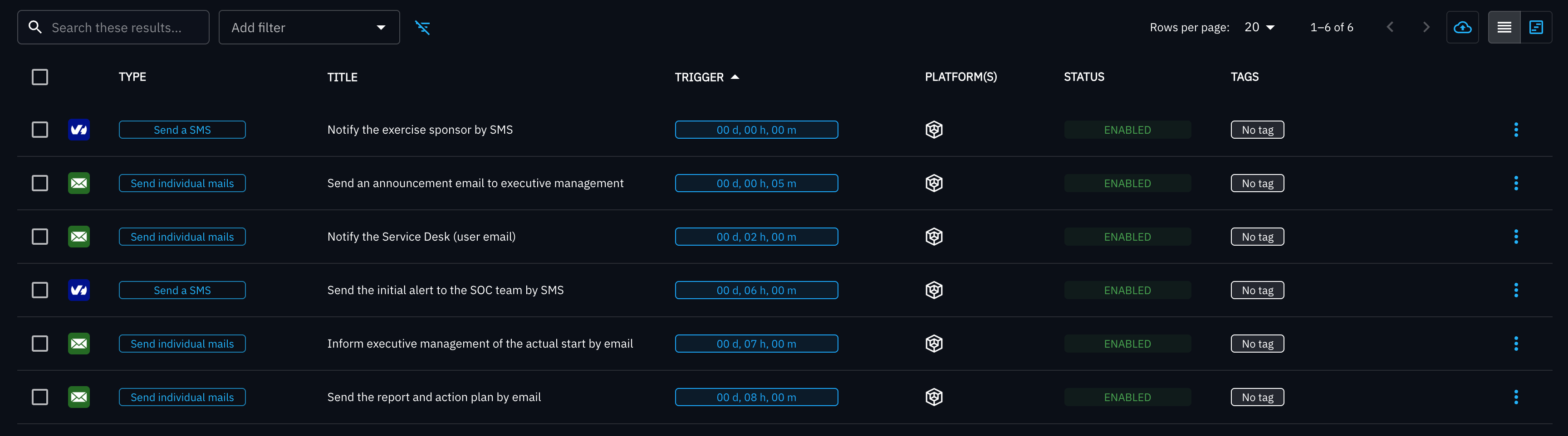This screenshot has width=1568, height=436.
Task: Click the 'No tag' chip in the first row
Action: 1257,130
